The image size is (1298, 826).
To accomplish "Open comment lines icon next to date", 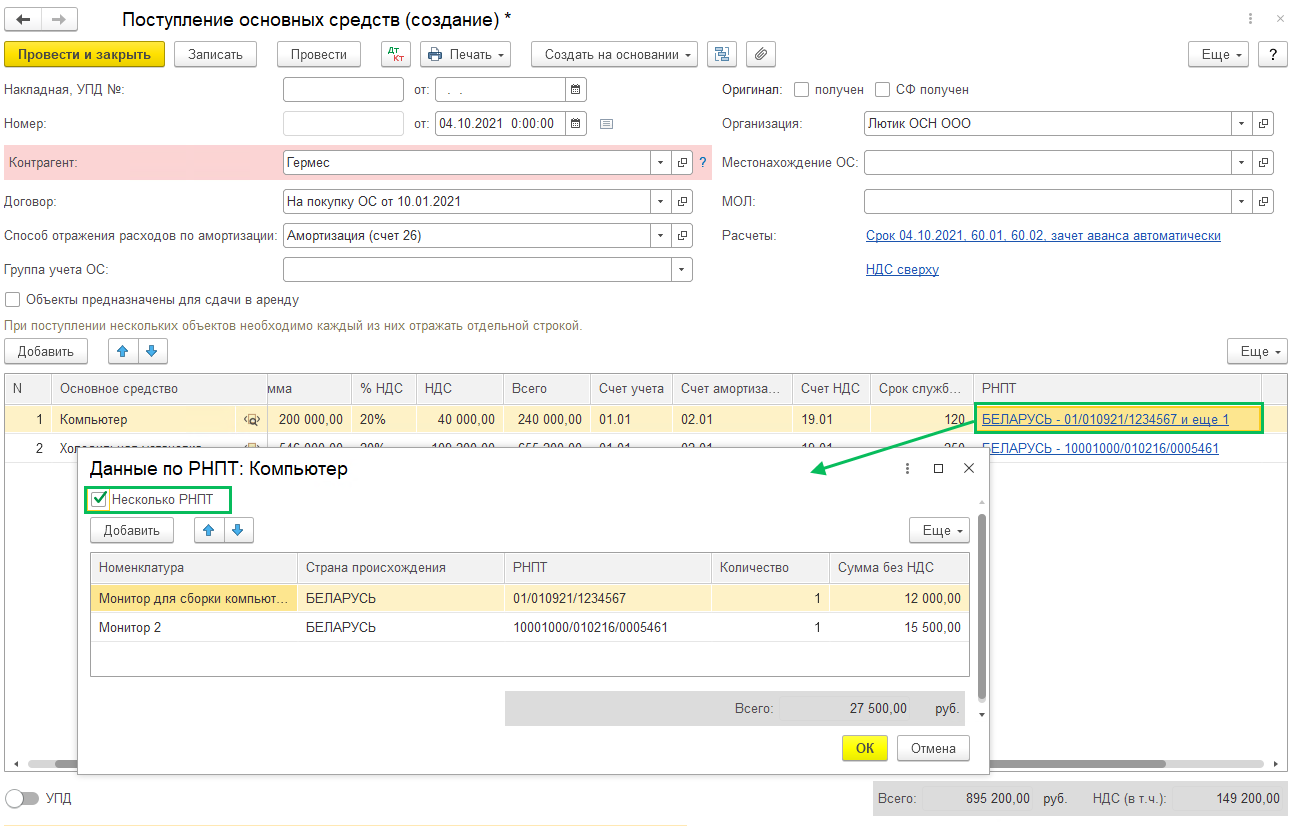I will point(606,124).
